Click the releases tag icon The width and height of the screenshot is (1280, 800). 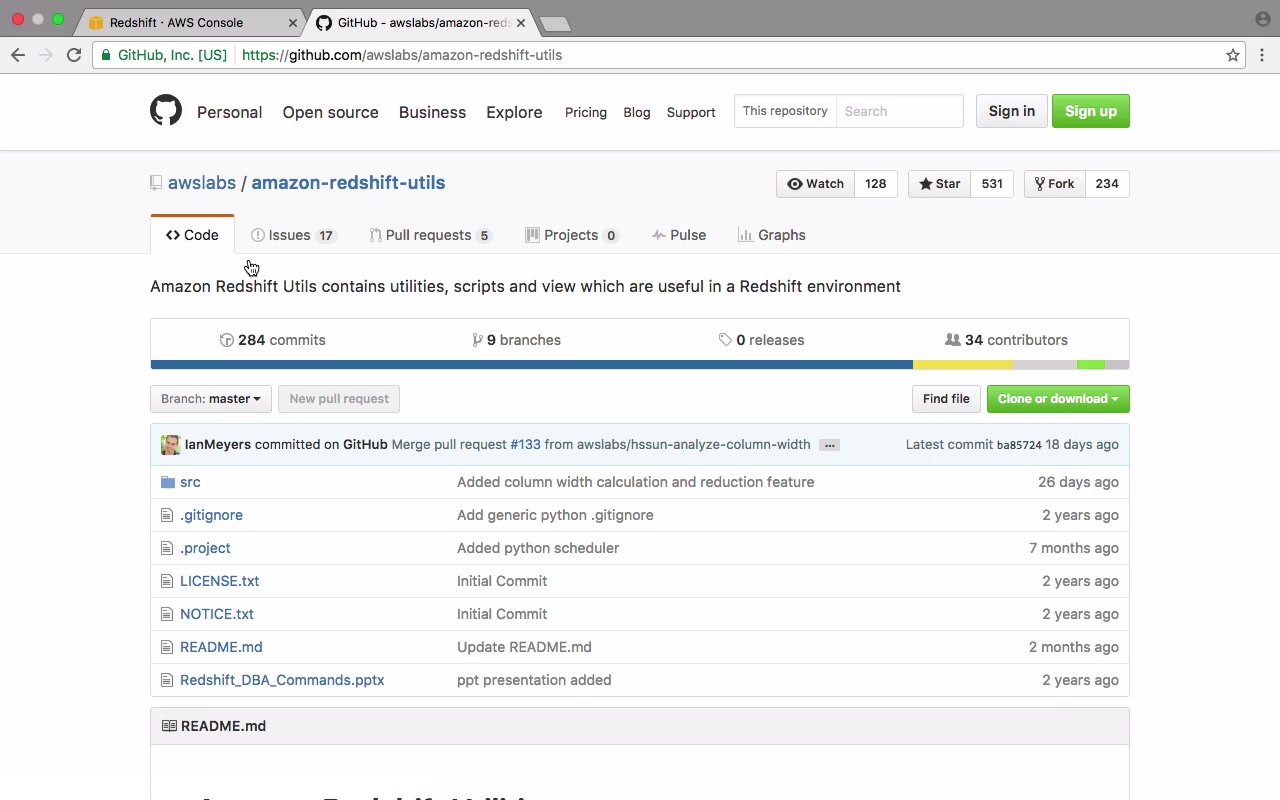point(725,340)
